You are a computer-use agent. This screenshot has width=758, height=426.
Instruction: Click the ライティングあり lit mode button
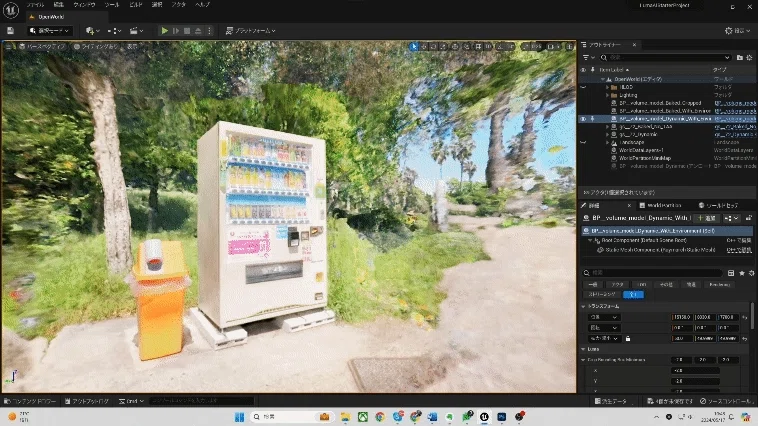coord(96,46)
